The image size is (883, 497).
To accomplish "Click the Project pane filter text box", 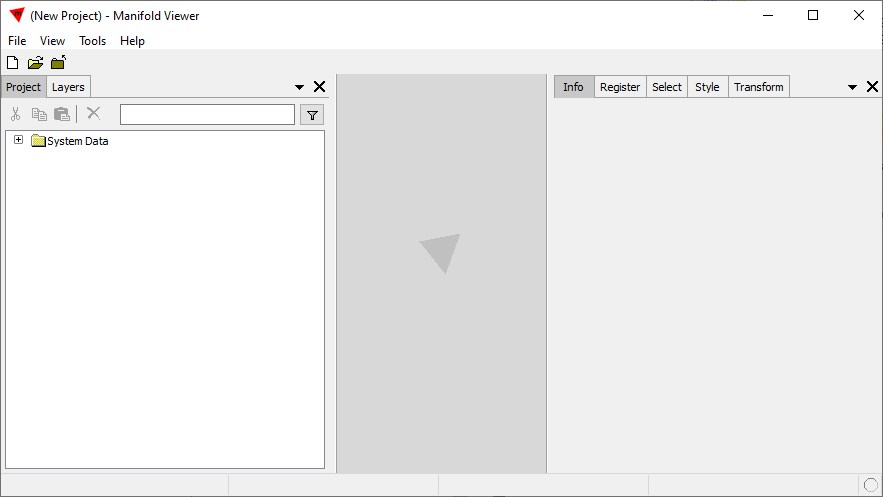I will [207, 115].
